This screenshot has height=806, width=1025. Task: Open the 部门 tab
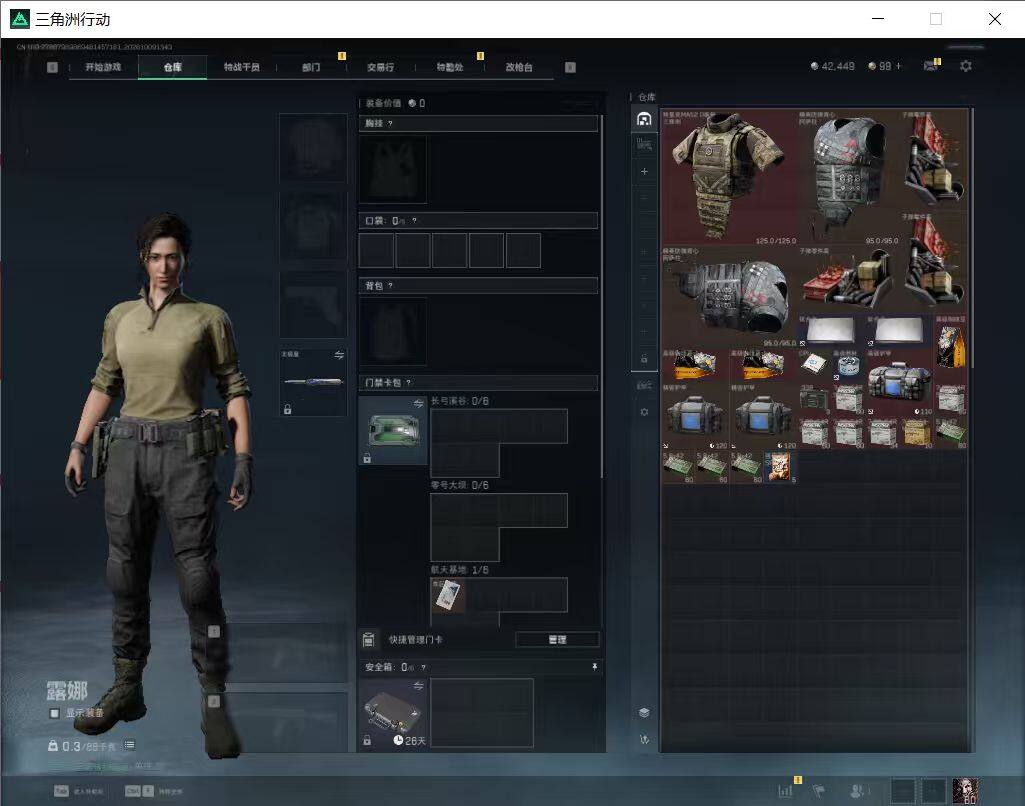[x=311, y=67]
